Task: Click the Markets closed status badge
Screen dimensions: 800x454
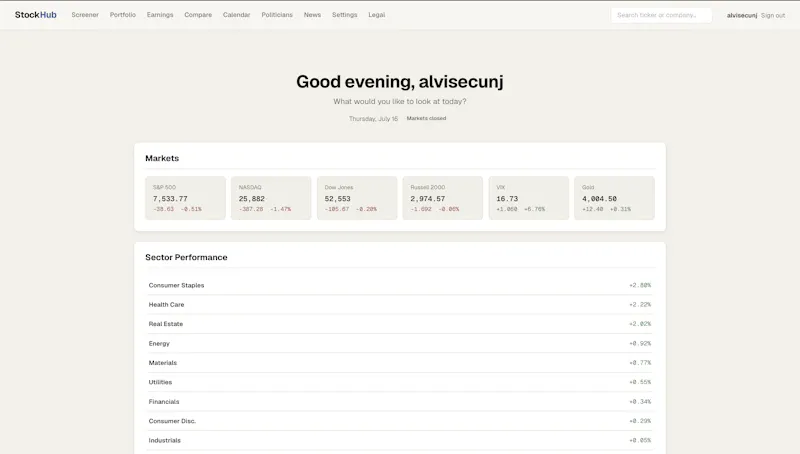Action: [426, 118]
